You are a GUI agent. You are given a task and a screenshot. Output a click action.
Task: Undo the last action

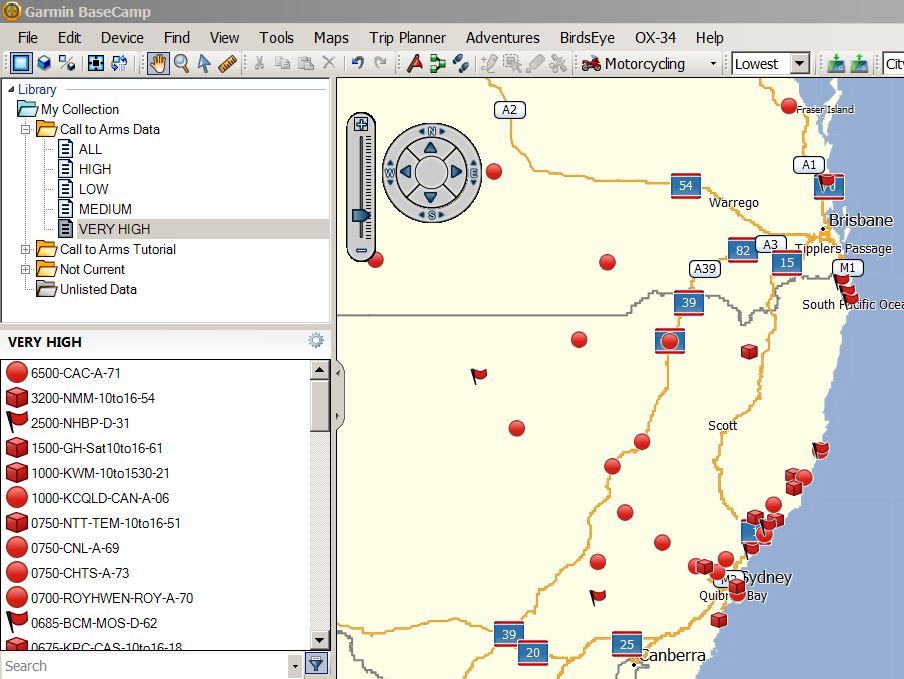click(358, 63)
